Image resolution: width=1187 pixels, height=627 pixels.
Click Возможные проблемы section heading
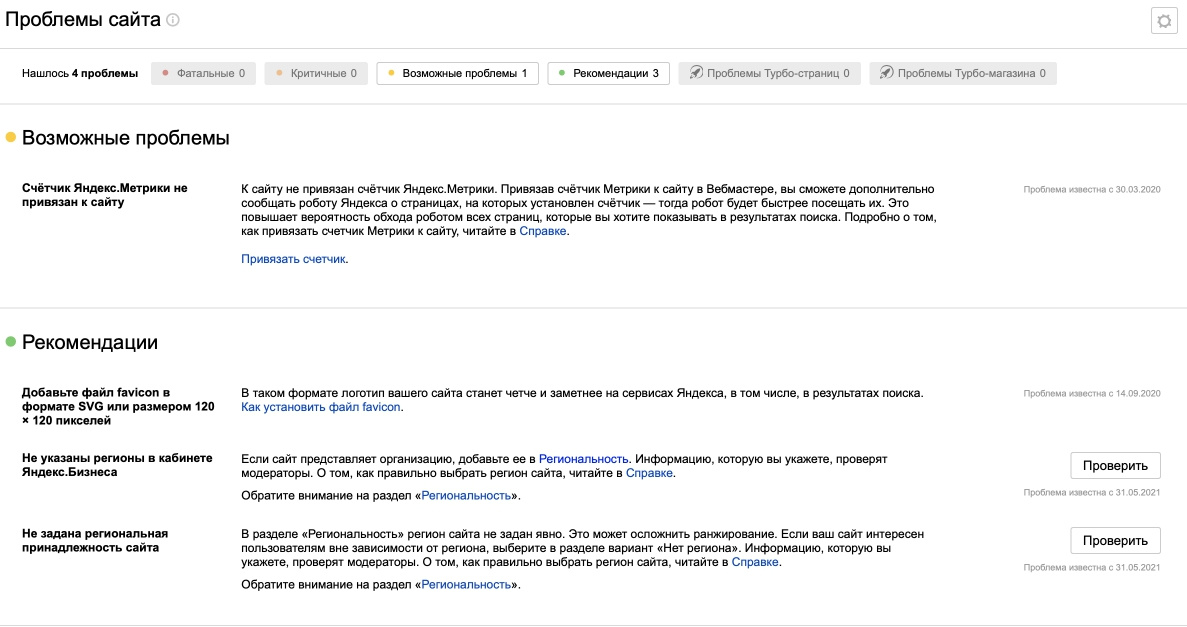(126, 138)
